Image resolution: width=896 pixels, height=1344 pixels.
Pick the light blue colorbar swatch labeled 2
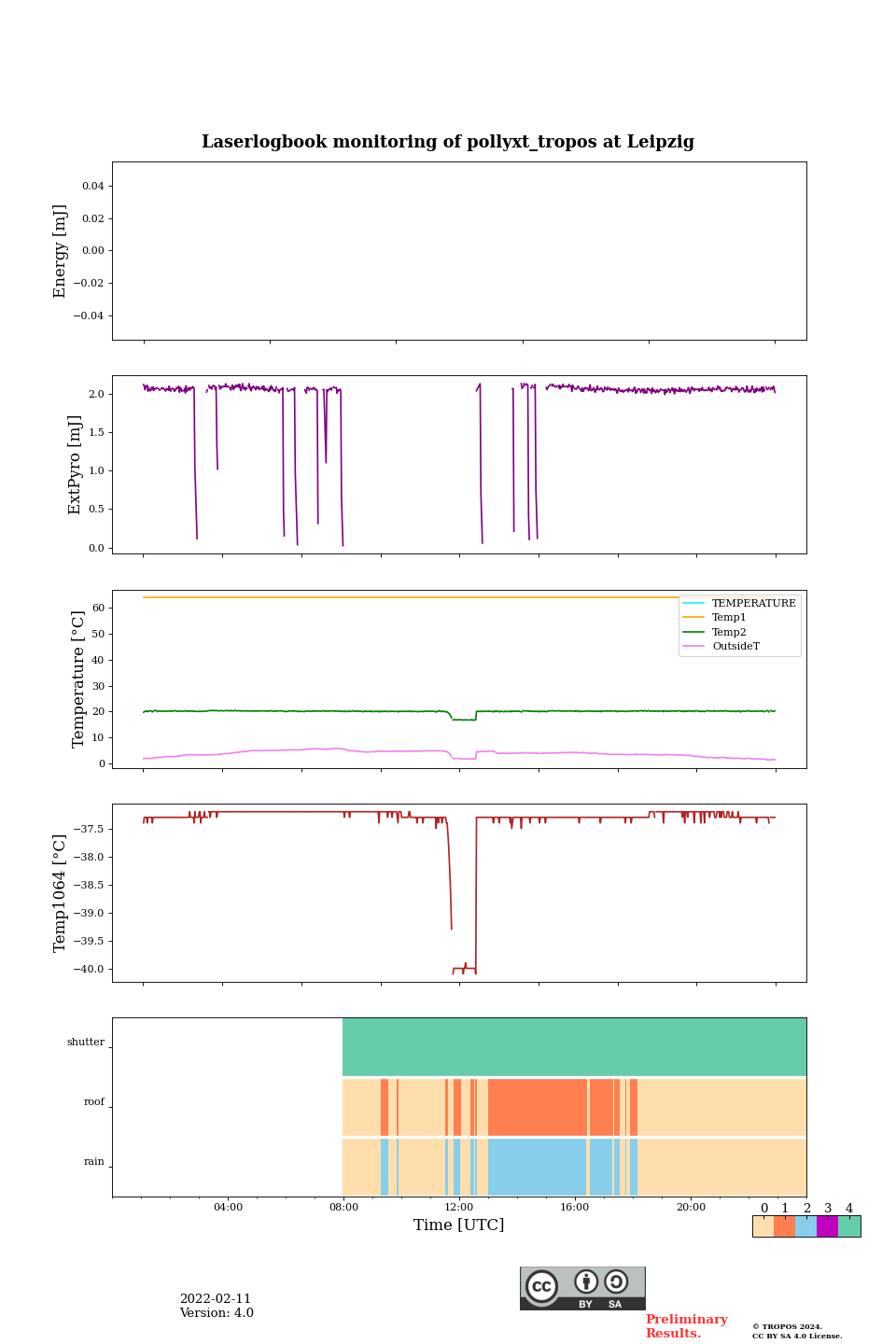(805, 1226)
